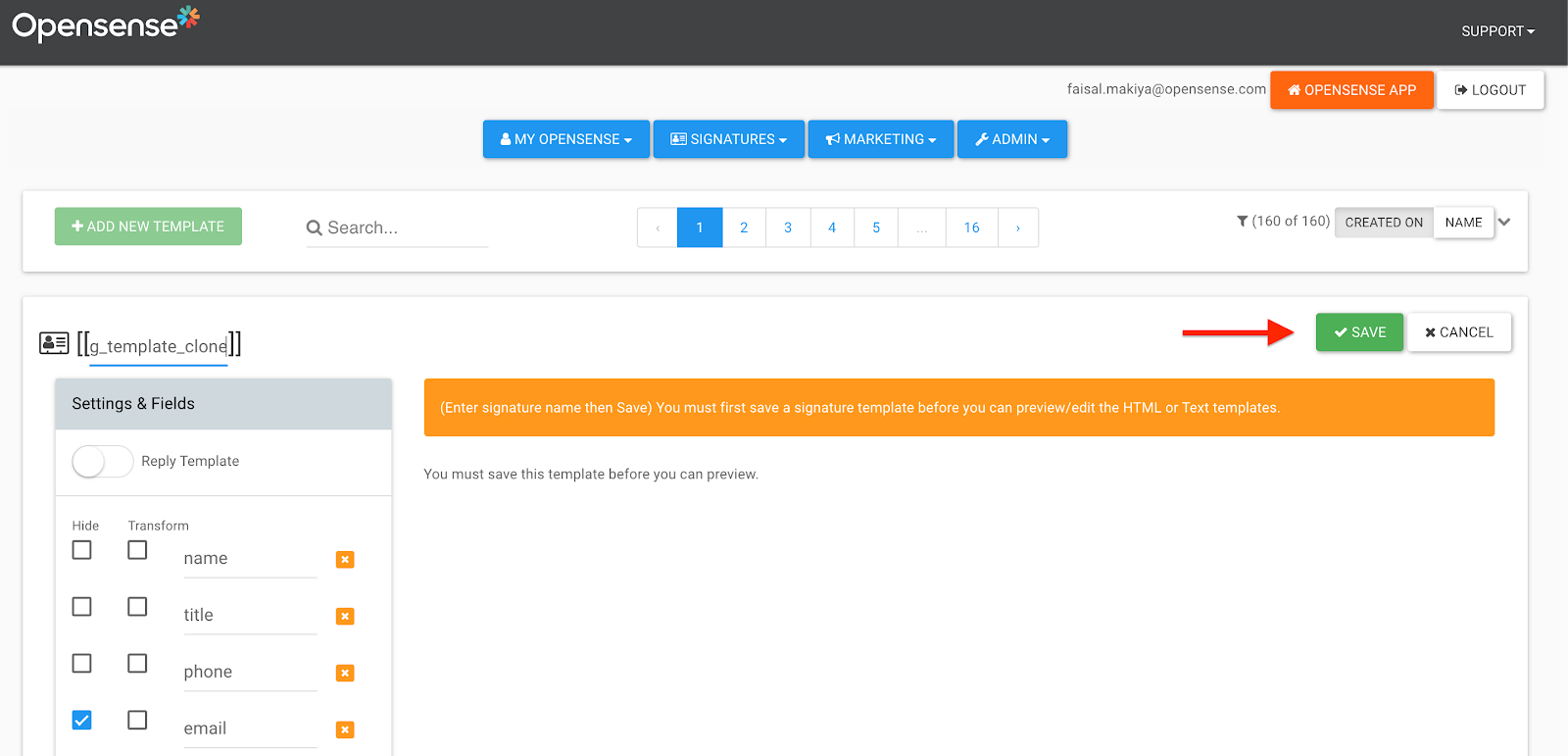Viewport: 1568px width, 756px height.
Task: Click the "Transform" column header
Action: [159, 526]
